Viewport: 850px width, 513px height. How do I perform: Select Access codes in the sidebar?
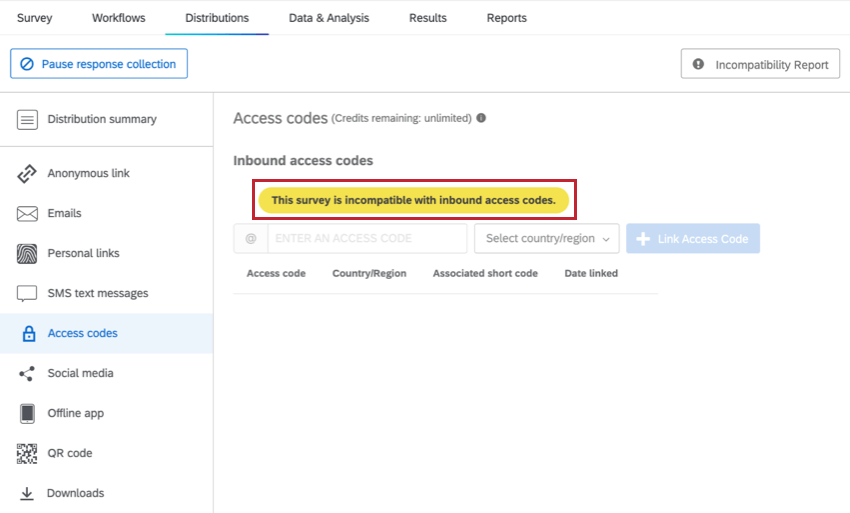point(82,334)
